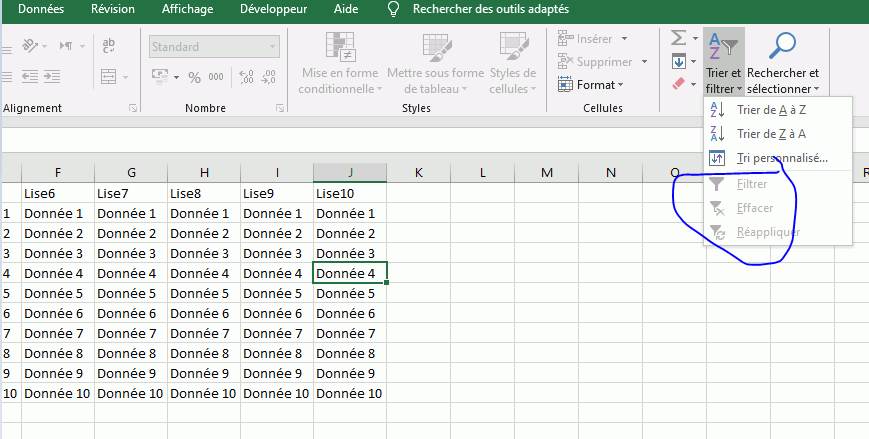This screenshot has height=439, width=869.
Task: Select column header L
Action: (483, 172)
